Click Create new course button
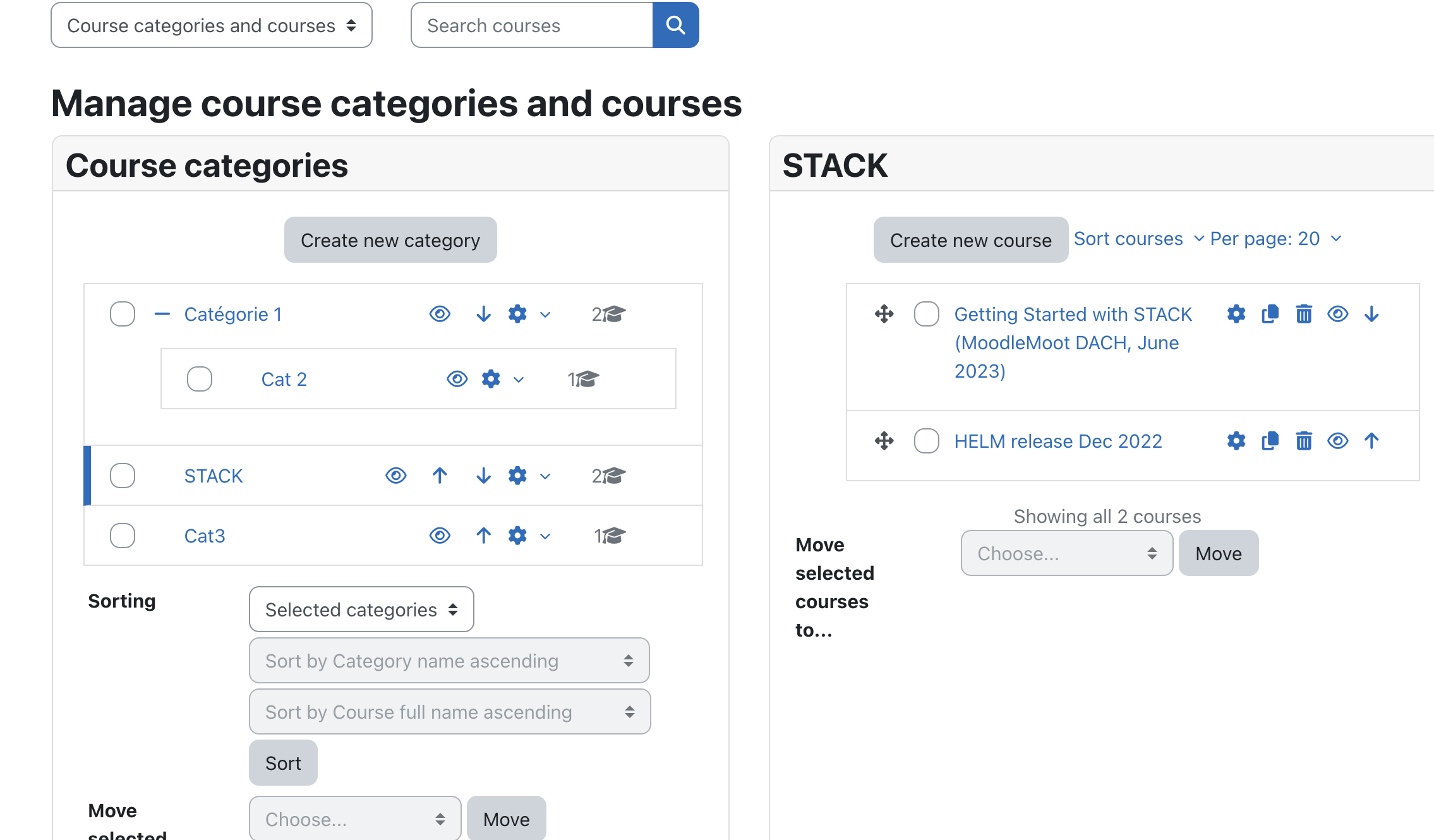This screenshot has height=840, width=1434. click(971, 240)
